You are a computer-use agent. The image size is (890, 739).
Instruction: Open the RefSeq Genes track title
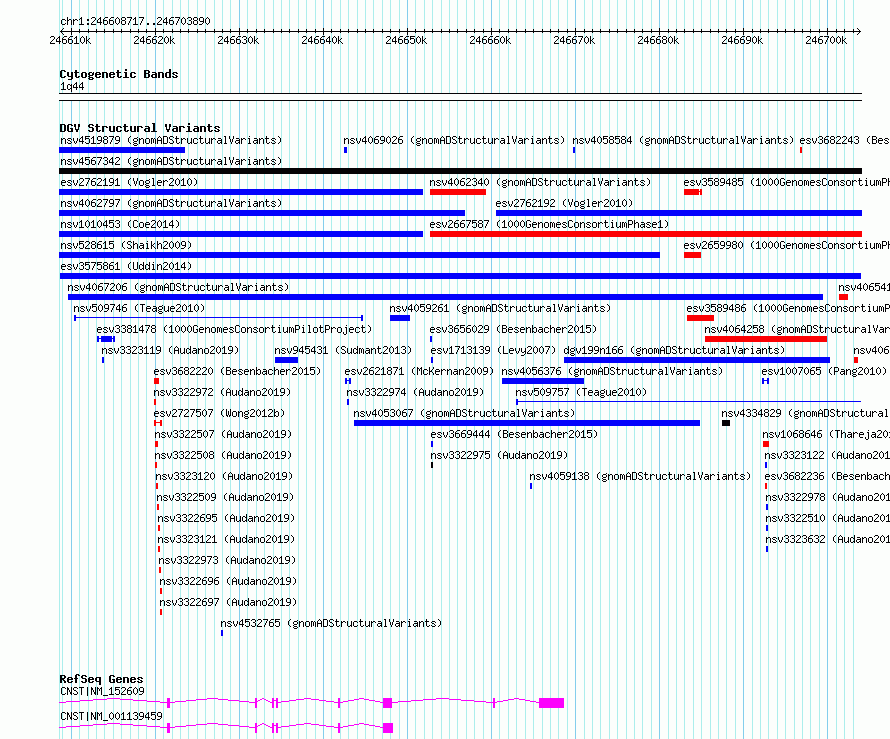[101, 679]
